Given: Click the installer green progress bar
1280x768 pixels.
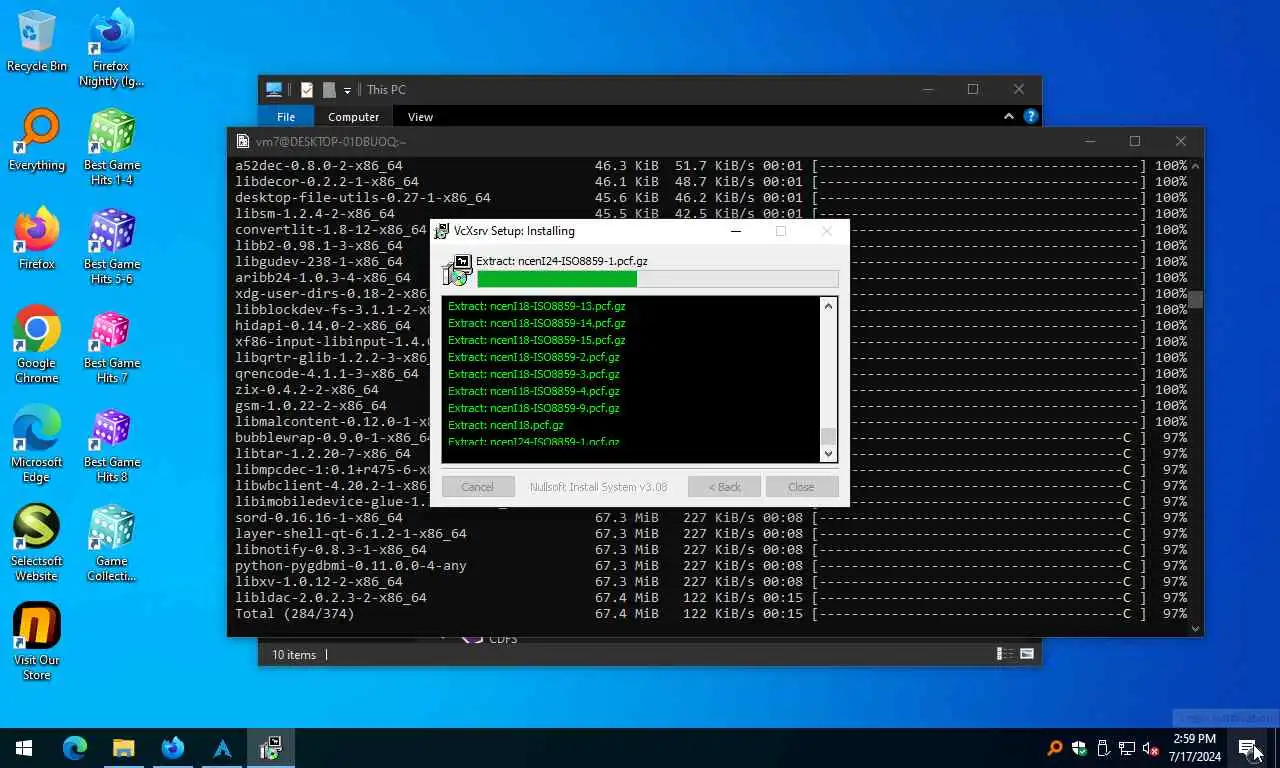Looking at the screenshot, I should point(557,279).
